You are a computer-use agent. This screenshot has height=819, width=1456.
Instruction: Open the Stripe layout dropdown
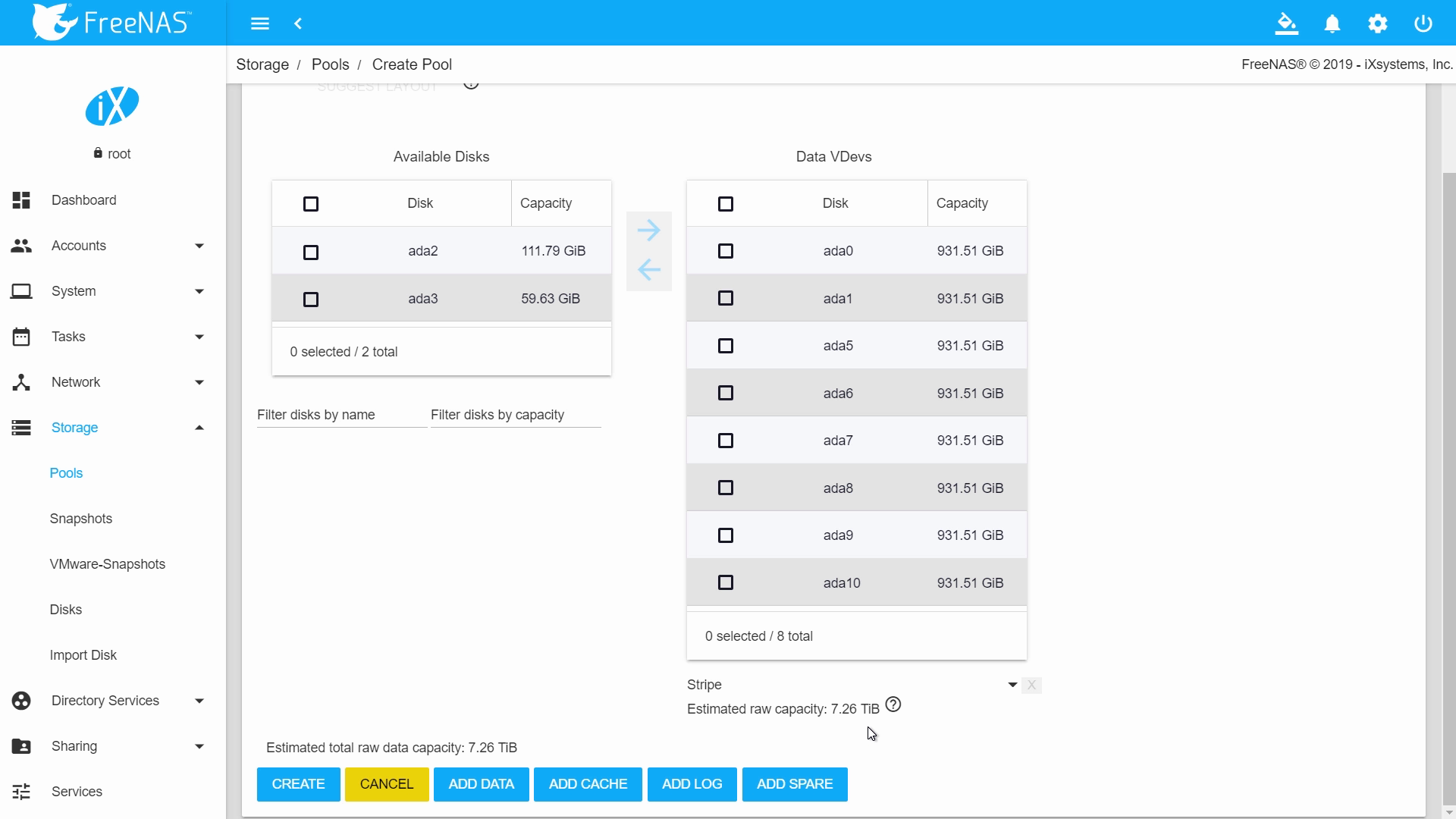pyautogui.click(x=852, y=685)
